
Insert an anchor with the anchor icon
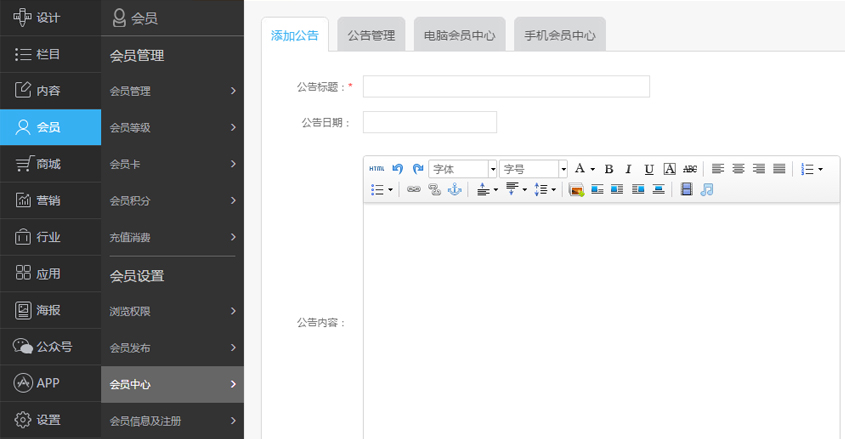pyautogui.click(x=454, y=189)
